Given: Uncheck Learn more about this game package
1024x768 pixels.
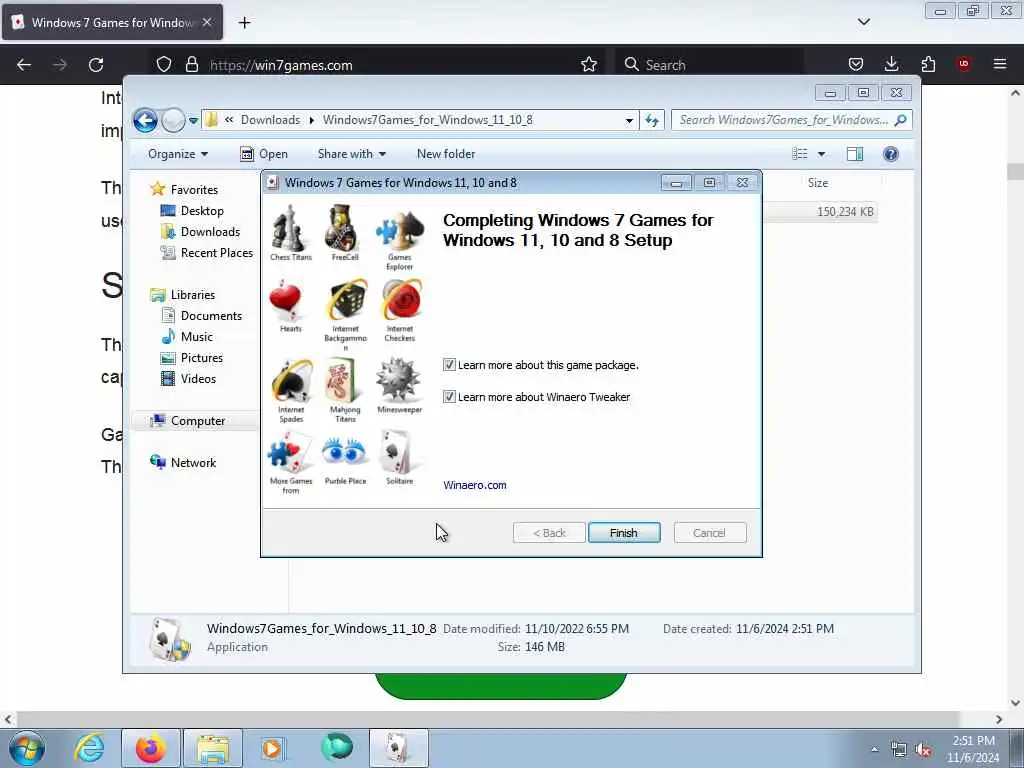Looking at the screenshot, I should 449,365.
